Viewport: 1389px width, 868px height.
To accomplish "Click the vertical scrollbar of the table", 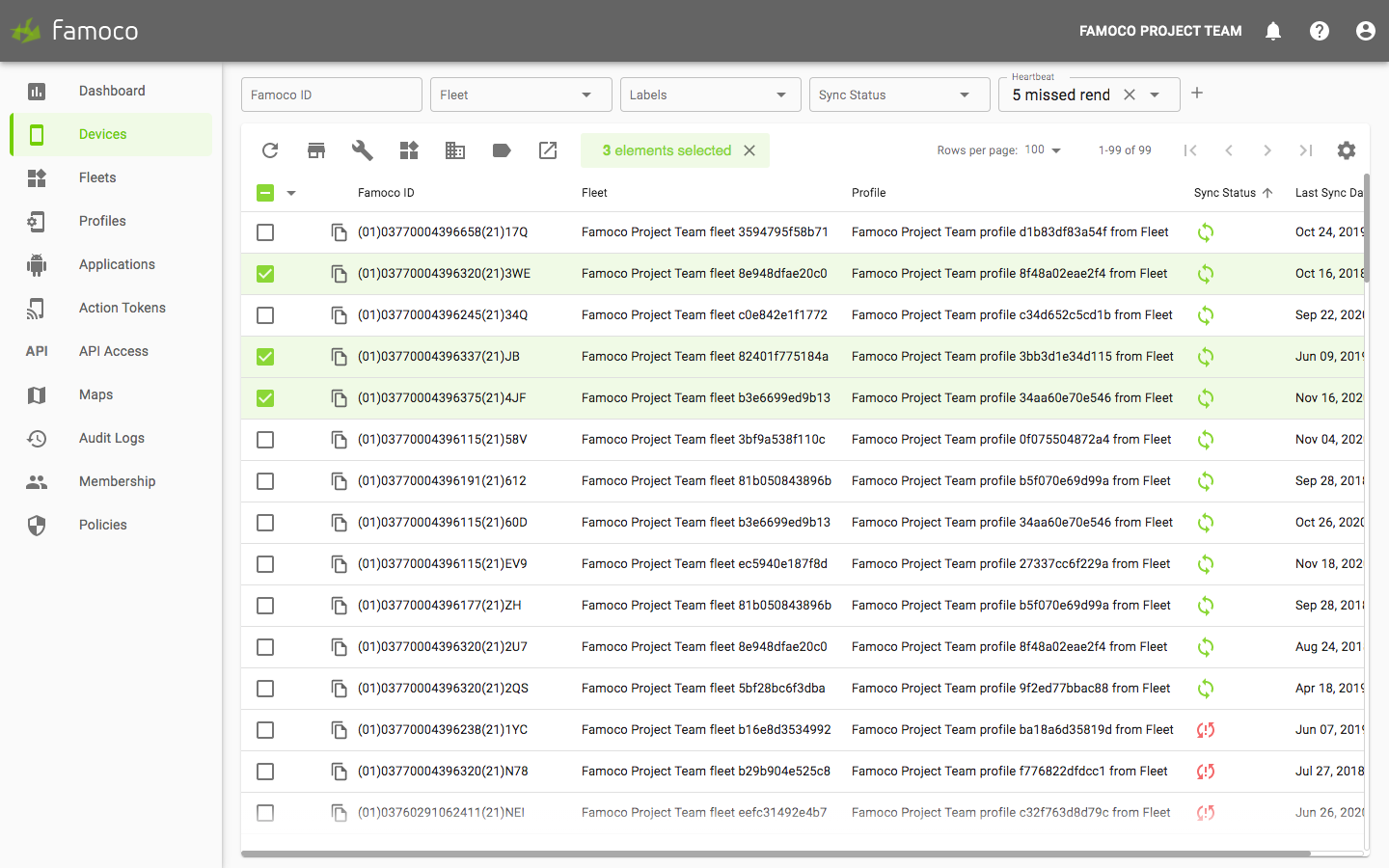I will (x=1367, y=227).
